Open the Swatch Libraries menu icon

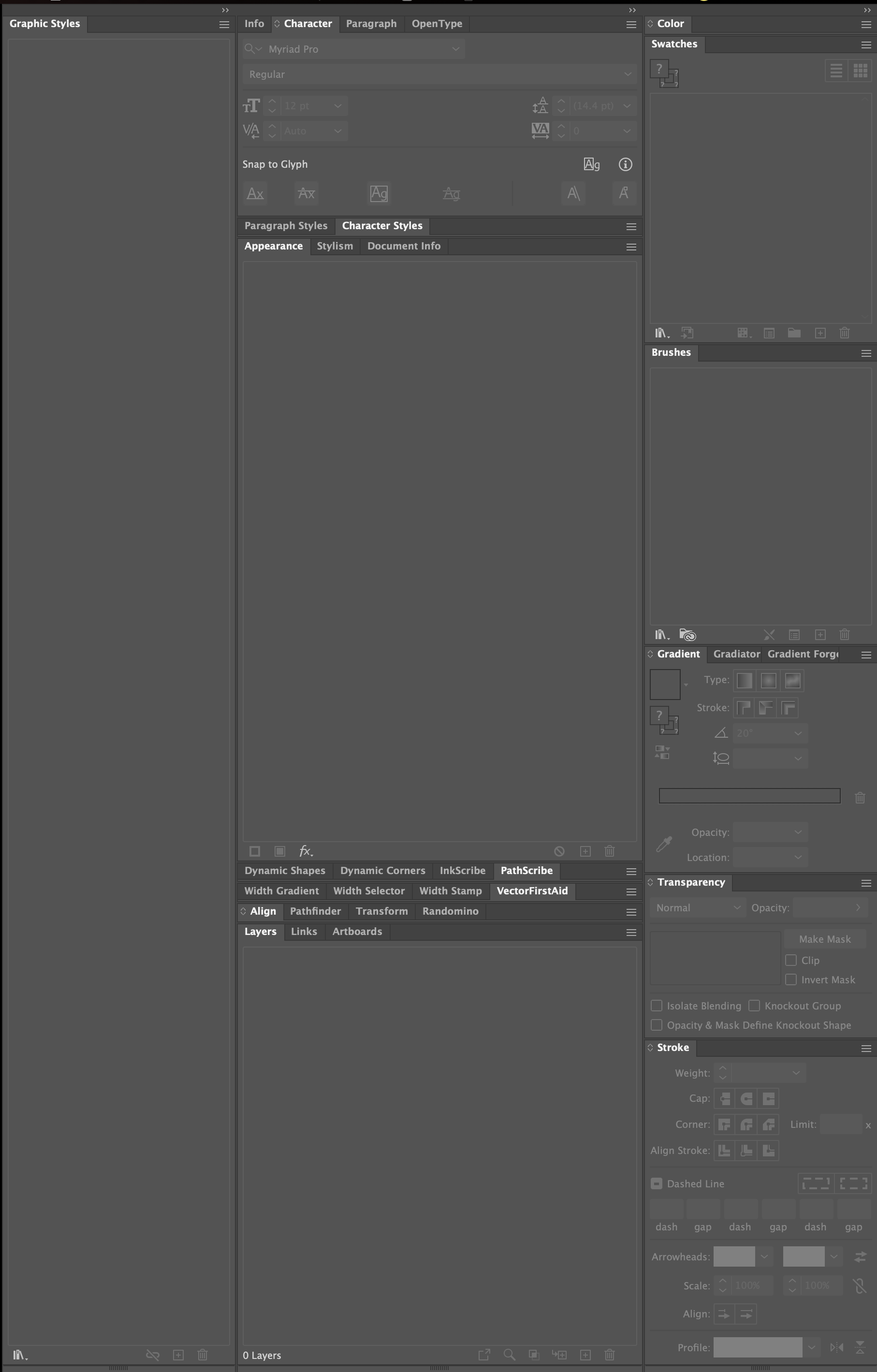[661, 332]
